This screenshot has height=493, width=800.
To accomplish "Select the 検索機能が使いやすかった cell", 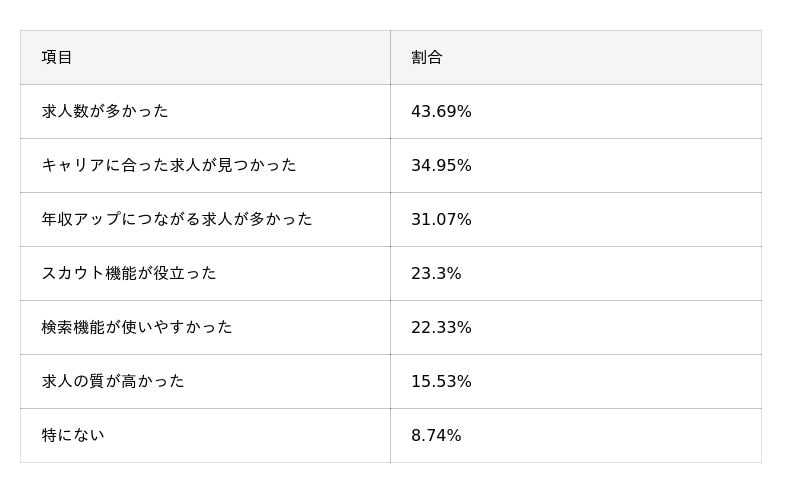I will (x=137, y=328).
